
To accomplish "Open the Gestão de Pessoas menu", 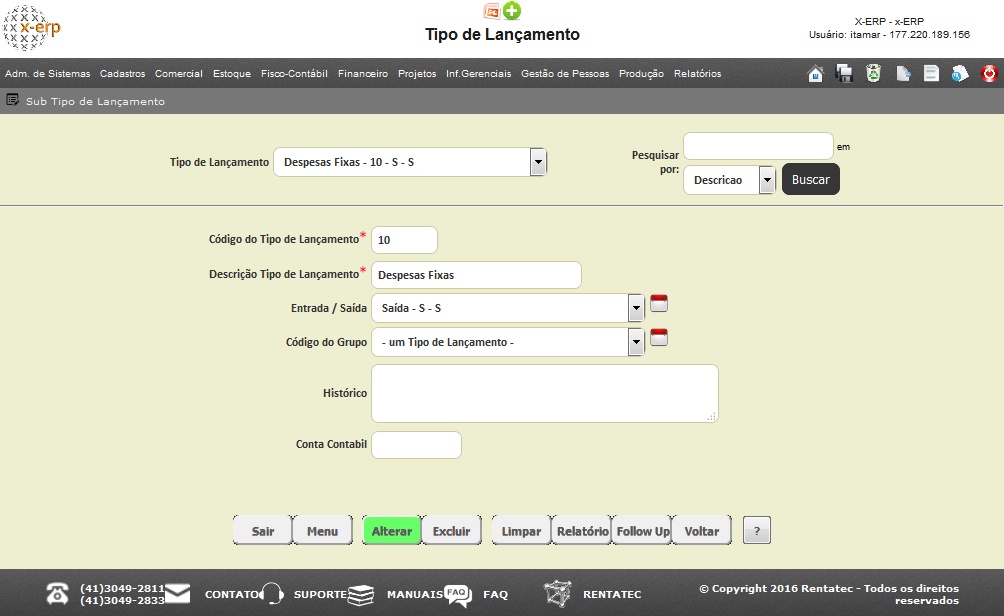I will pyautogui.click(x=565, y=74).
